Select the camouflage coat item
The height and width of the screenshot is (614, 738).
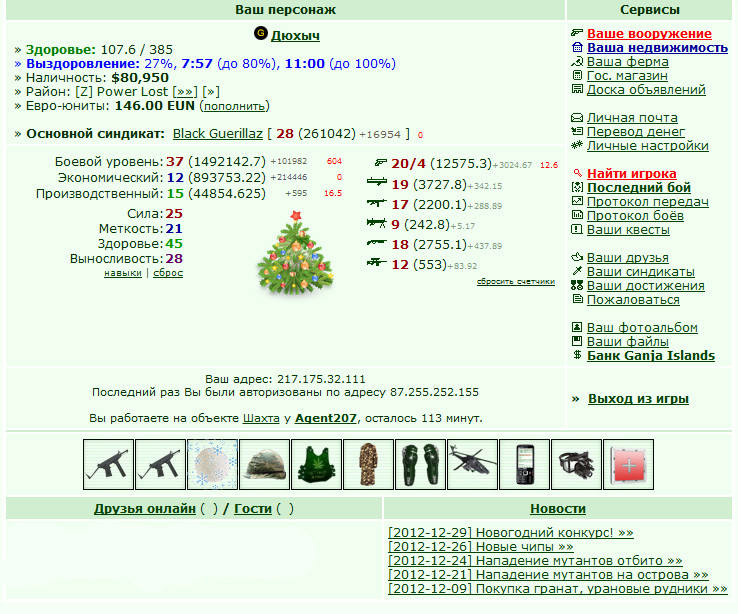[369, 464]
